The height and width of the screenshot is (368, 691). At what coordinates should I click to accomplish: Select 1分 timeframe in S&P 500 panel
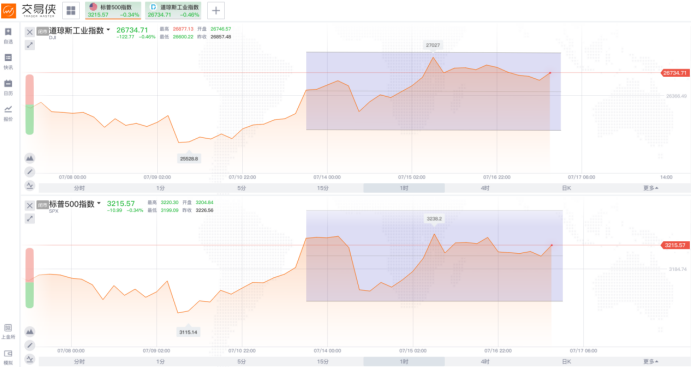point(160,362)
